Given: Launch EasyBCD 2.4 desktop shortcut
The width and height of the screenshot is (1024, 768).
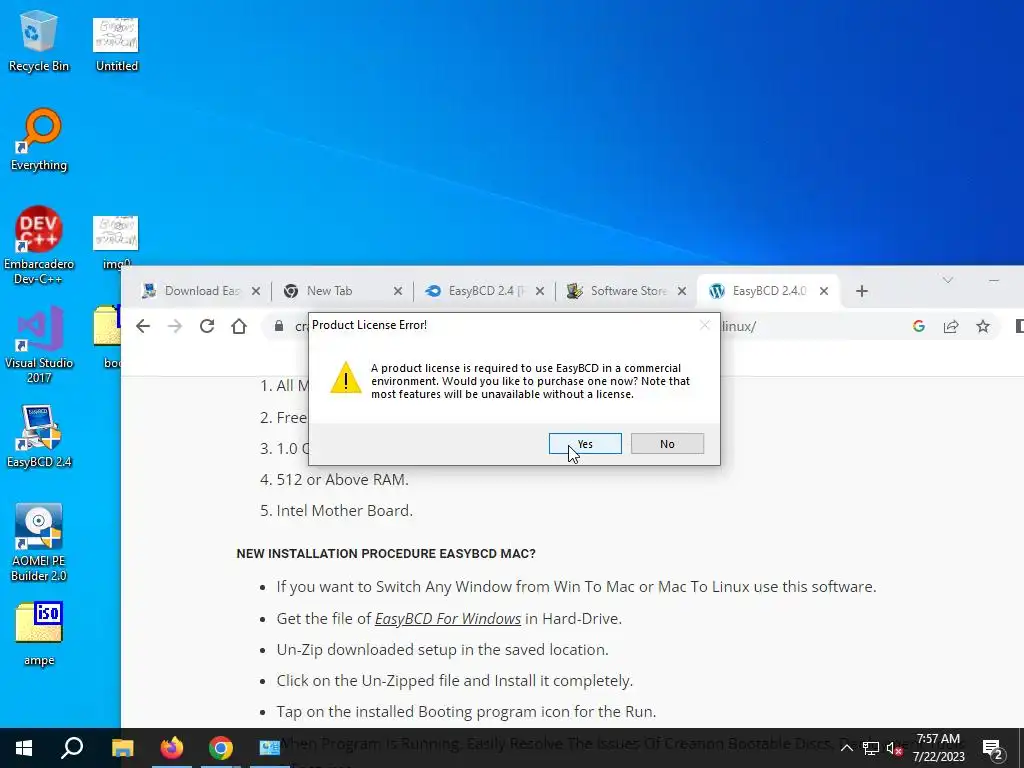Looking at the screenshot, I should point(39,436).
